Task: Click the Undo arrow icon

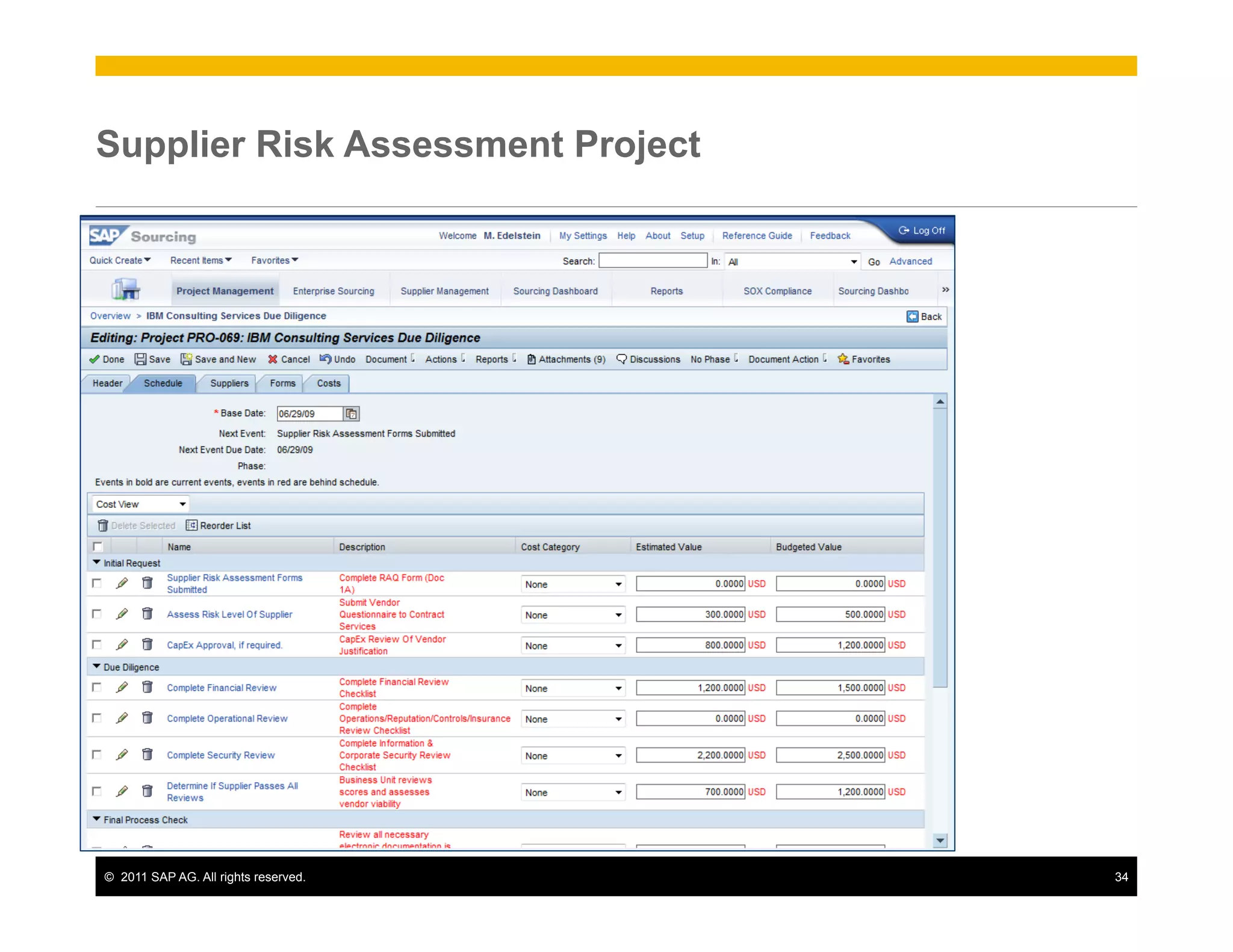Action: pos(325,359)
